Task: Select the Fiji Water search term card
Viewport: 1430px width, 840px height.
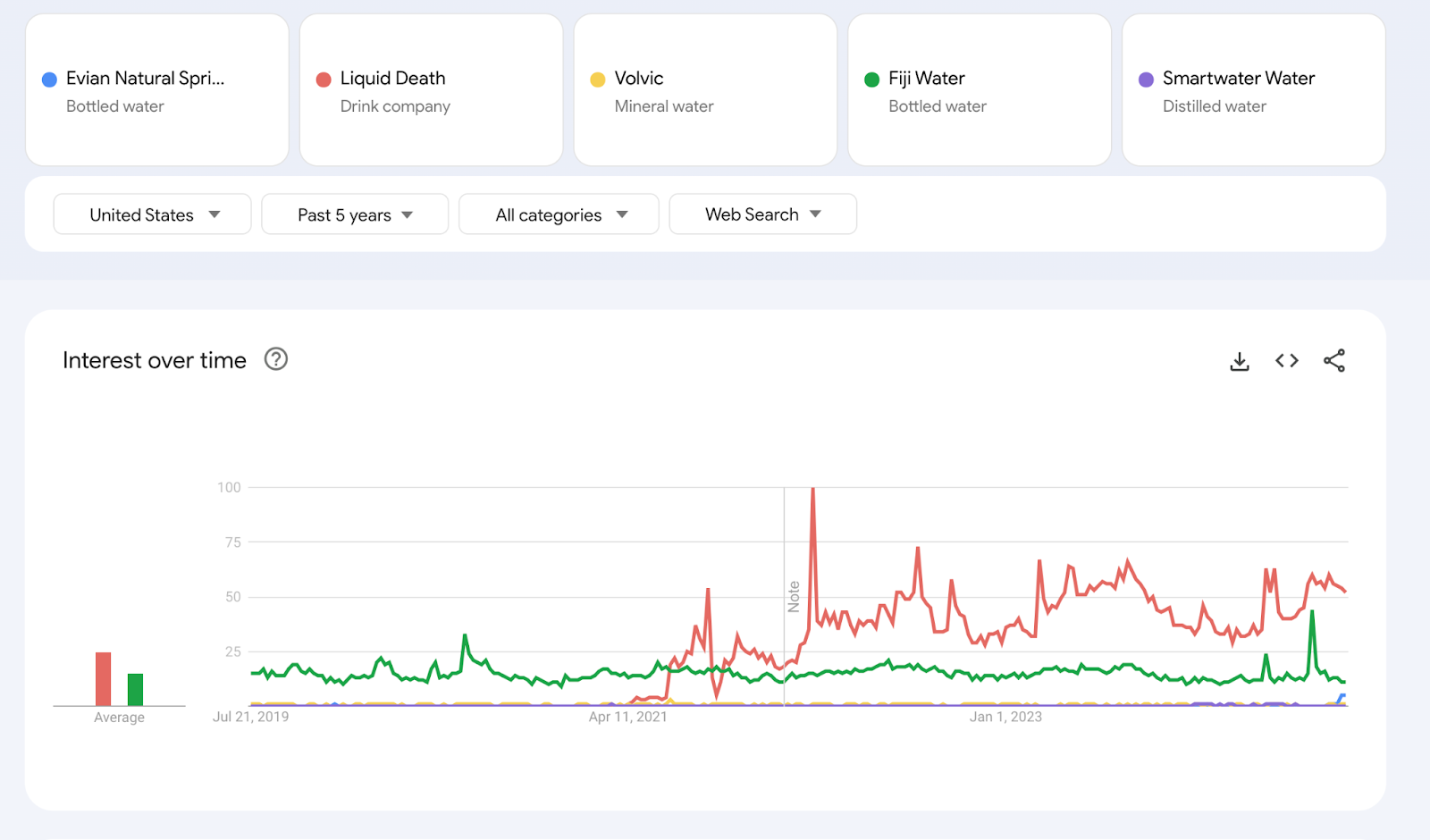Action: pos(980,90)
